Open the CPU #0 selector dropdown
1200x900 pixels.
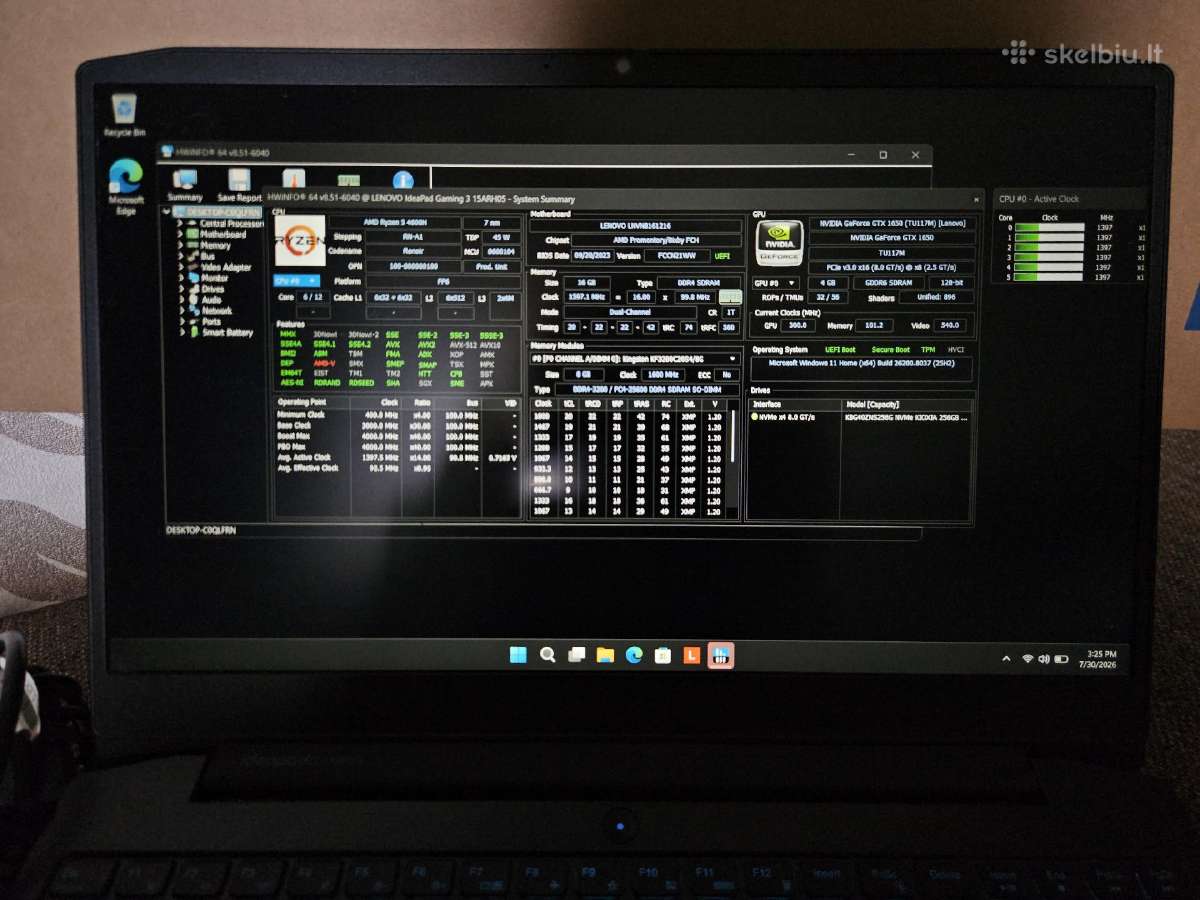296,281
